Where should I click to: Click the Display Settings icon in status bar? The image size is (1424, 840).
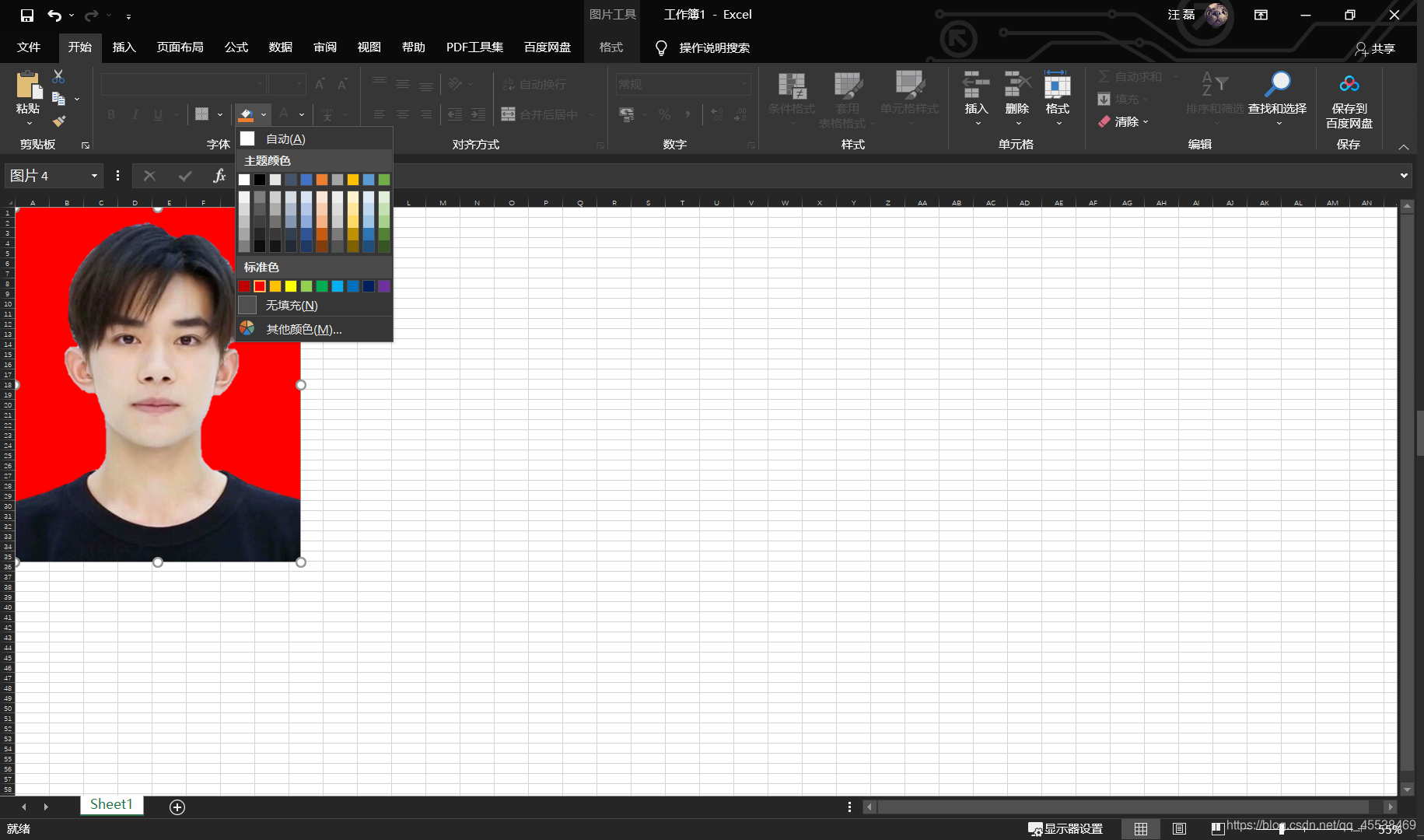[1035, 829]
